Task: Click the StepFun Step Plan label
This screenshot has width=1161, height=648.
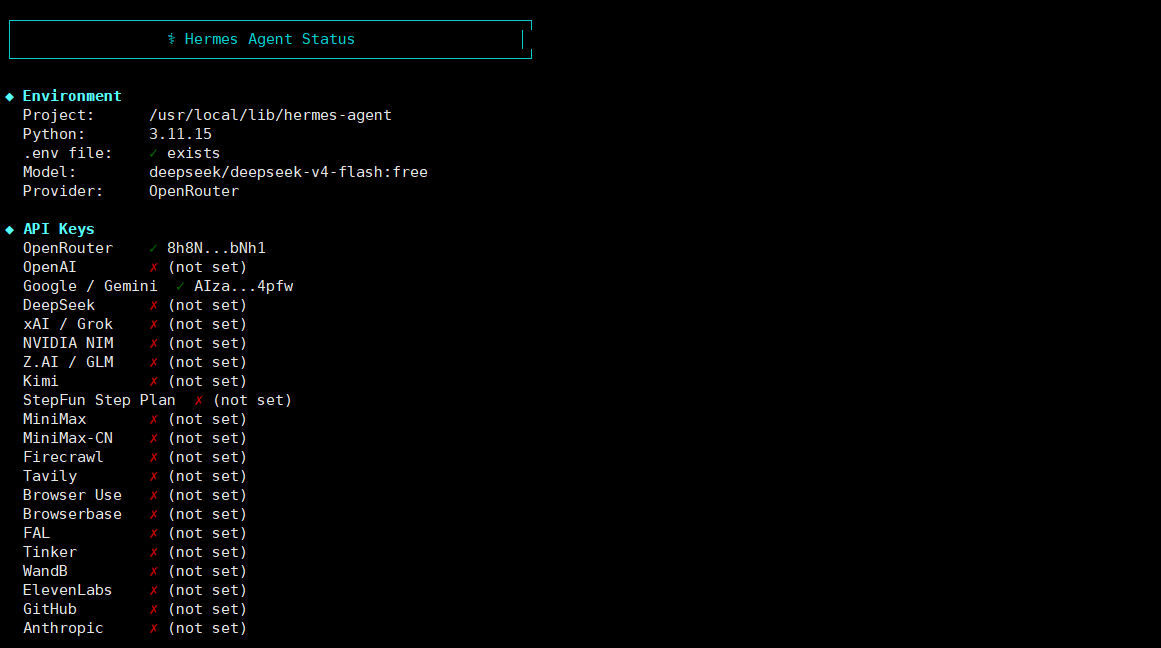Action: [x=98, y=401]
